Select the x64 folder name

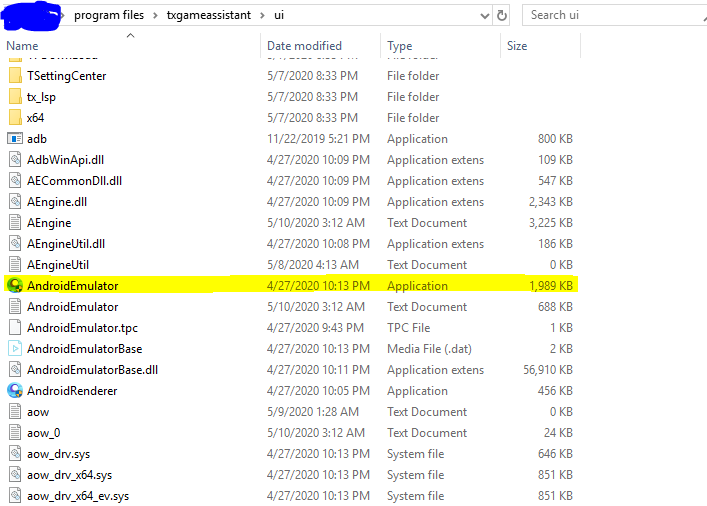(x=35, y=118)
